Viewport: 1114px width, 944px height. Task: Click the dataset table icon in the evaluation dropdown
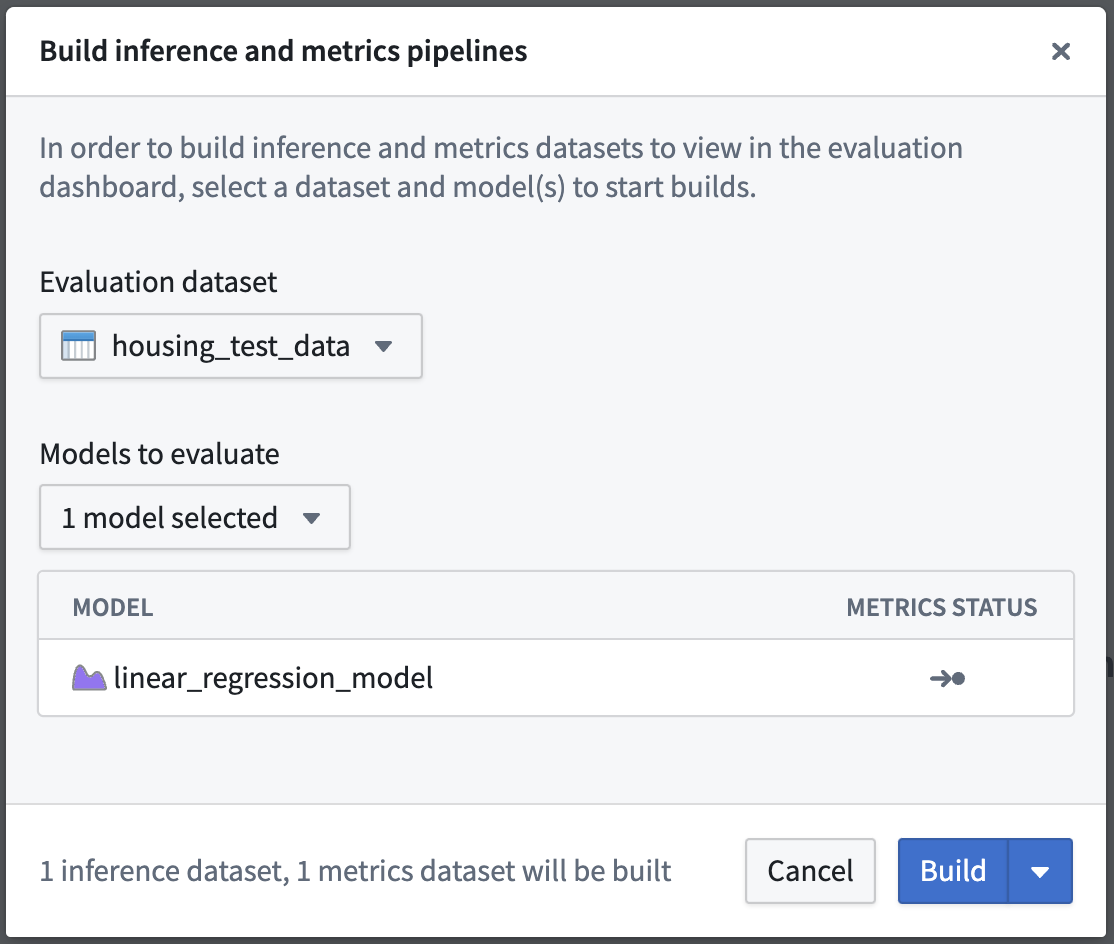[78, 346]
